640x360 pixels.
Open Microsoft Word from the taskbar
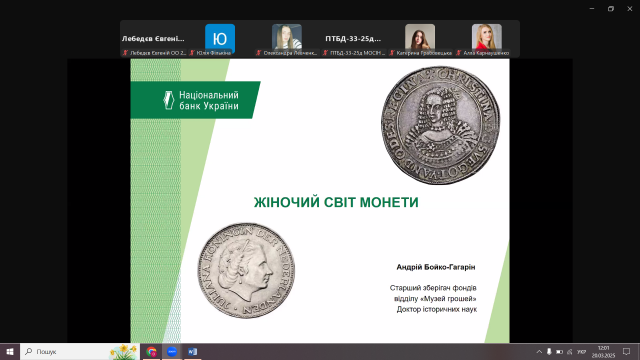[x=193, y=351]
